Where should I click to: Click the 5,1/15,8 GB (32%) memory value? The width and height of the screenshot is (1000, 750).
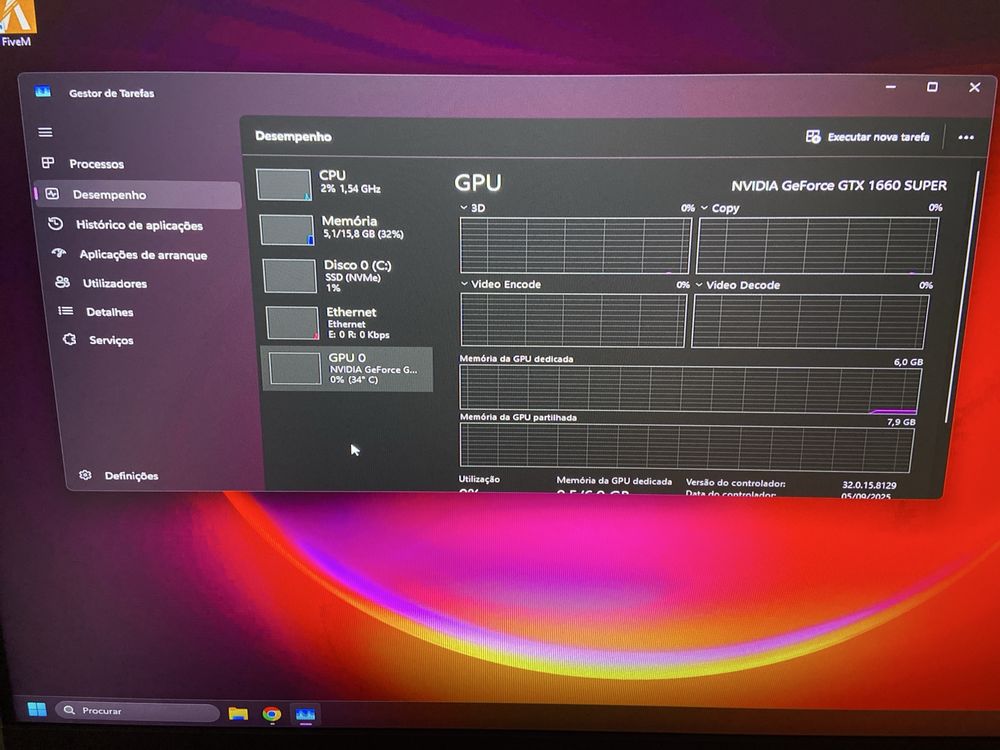coord(363,234)
